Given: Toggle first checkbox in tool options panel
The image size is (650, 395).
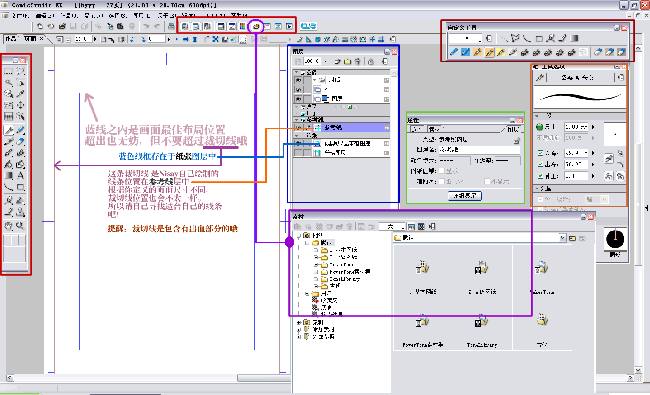Looking at the screenshot, I should [541, 153].
